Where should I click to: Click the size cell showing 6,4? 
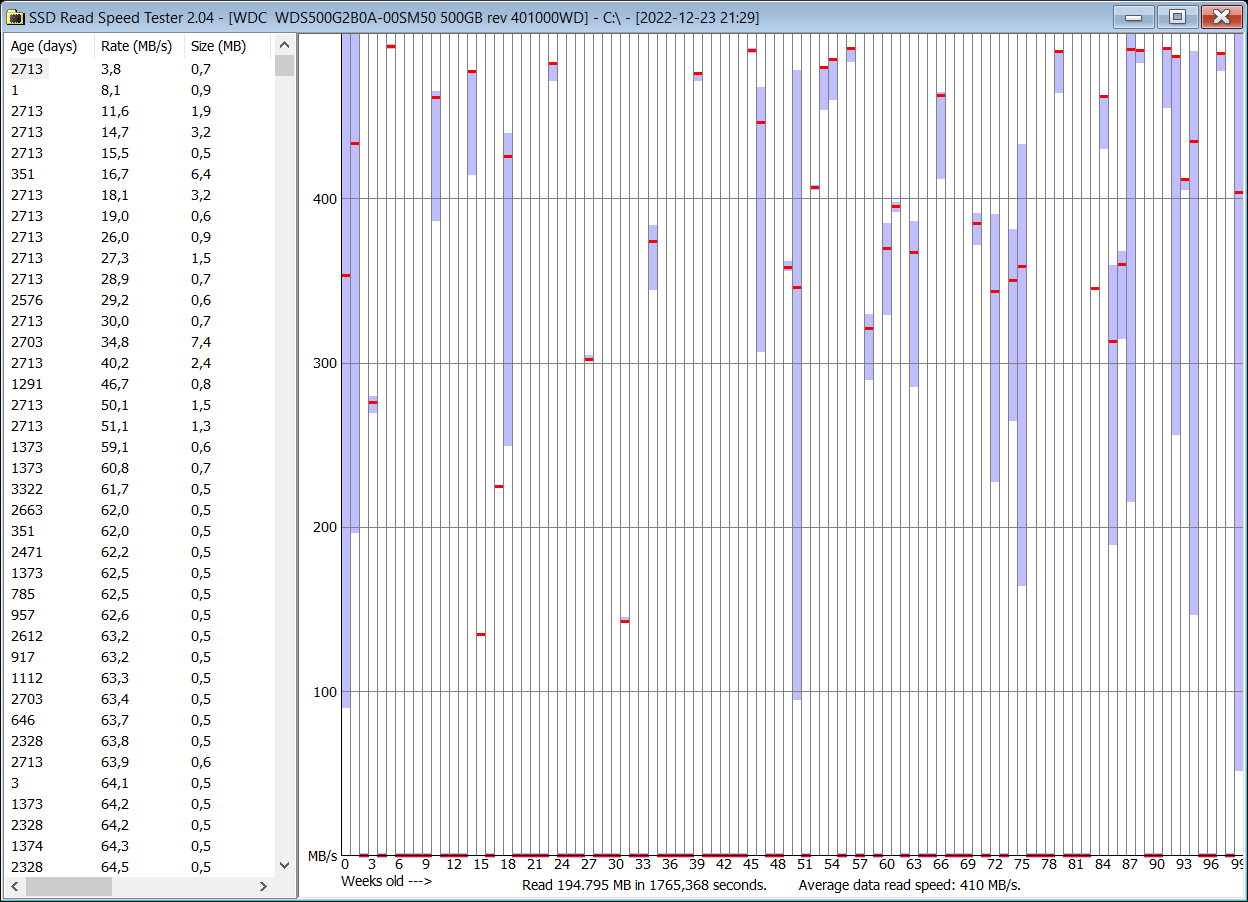point(201,173)
